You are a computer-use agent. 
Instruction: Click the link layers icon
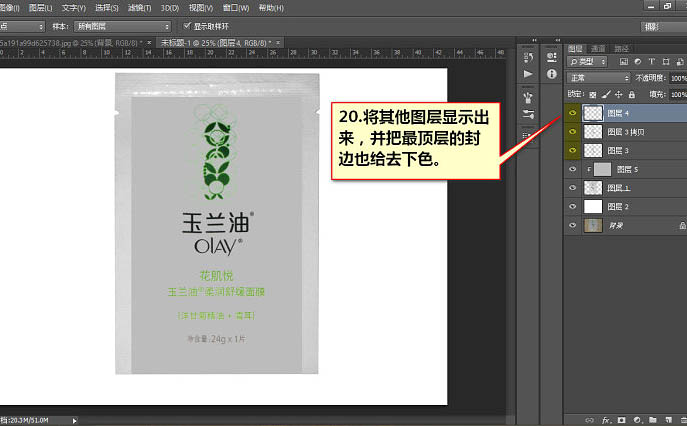click(x=590, y=420)
